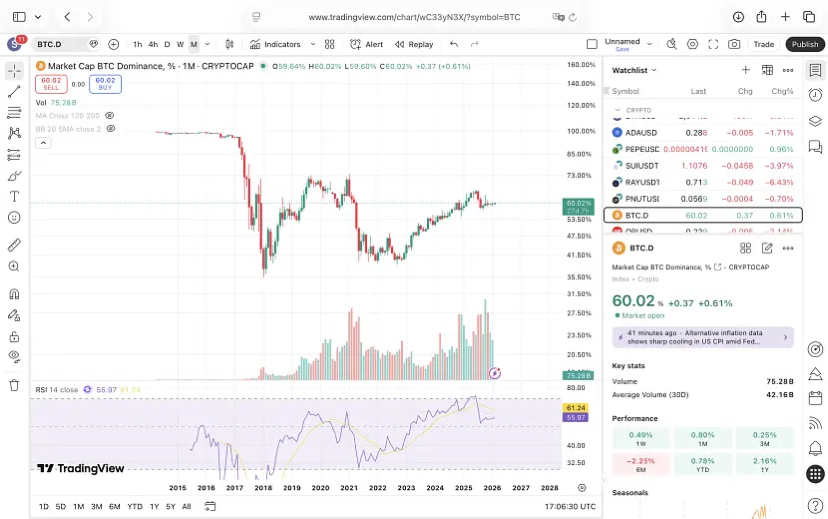828x519 pixels.
Task: Open the Trade panel button
Action: click(x=764, y=44)
